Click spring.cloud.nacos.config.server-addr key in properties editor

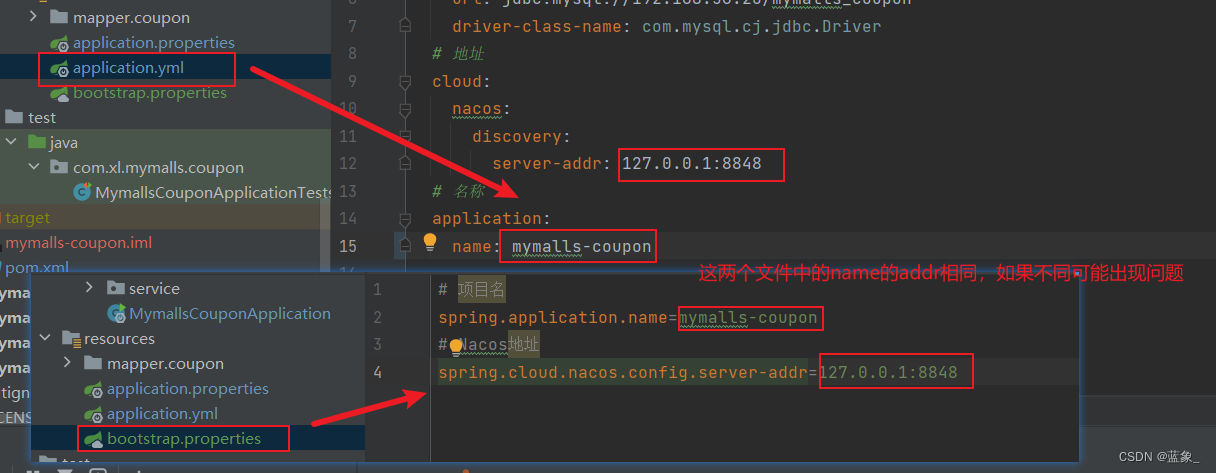tap(623, 373)
